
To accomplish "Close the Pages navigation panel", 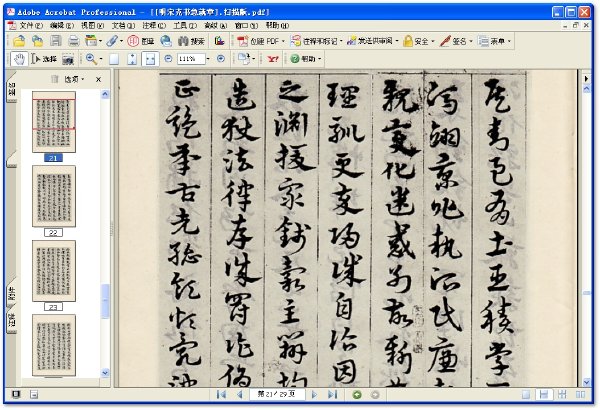I will 98,79.
